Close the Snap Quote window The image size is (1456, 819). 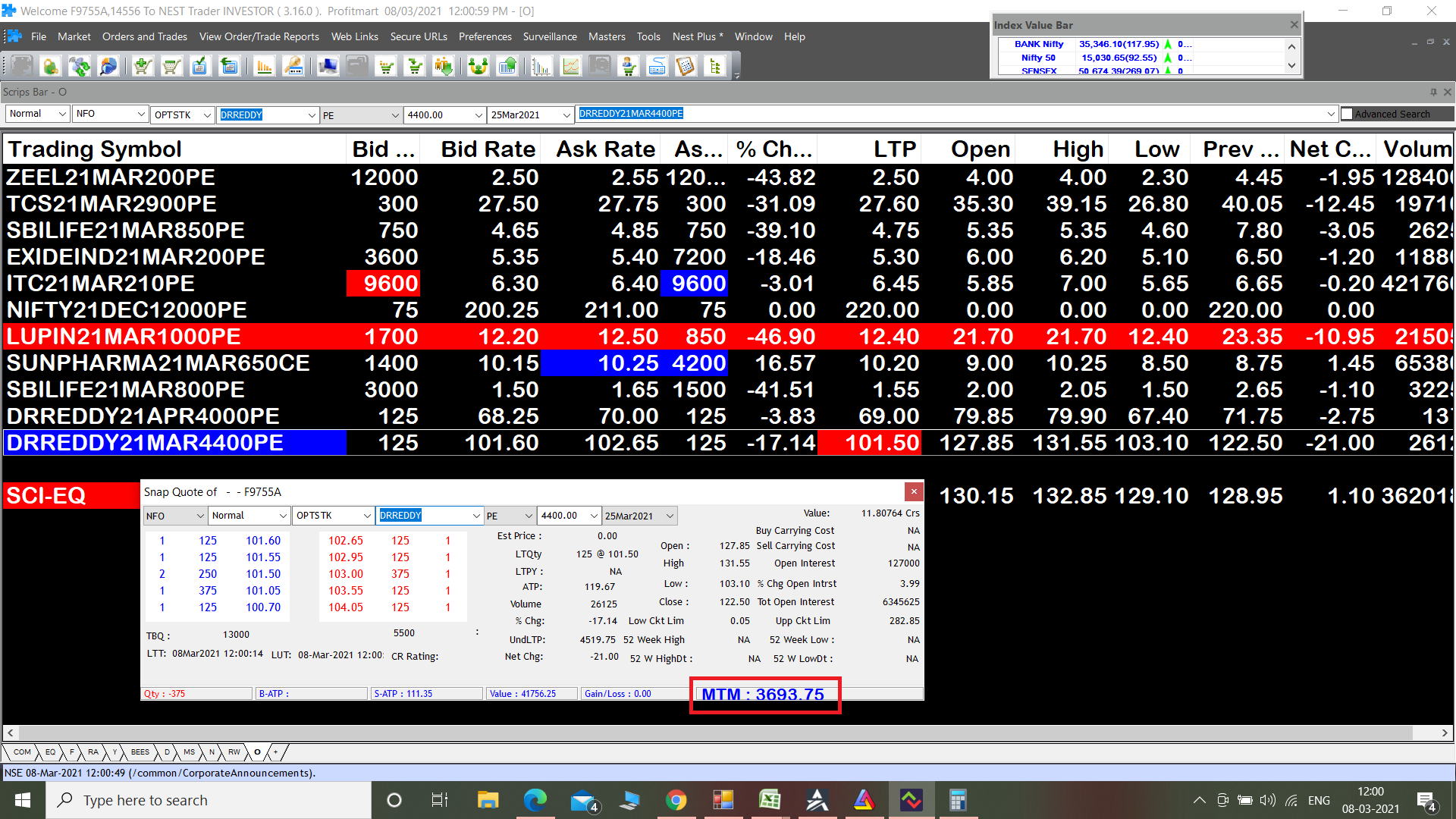914,491
